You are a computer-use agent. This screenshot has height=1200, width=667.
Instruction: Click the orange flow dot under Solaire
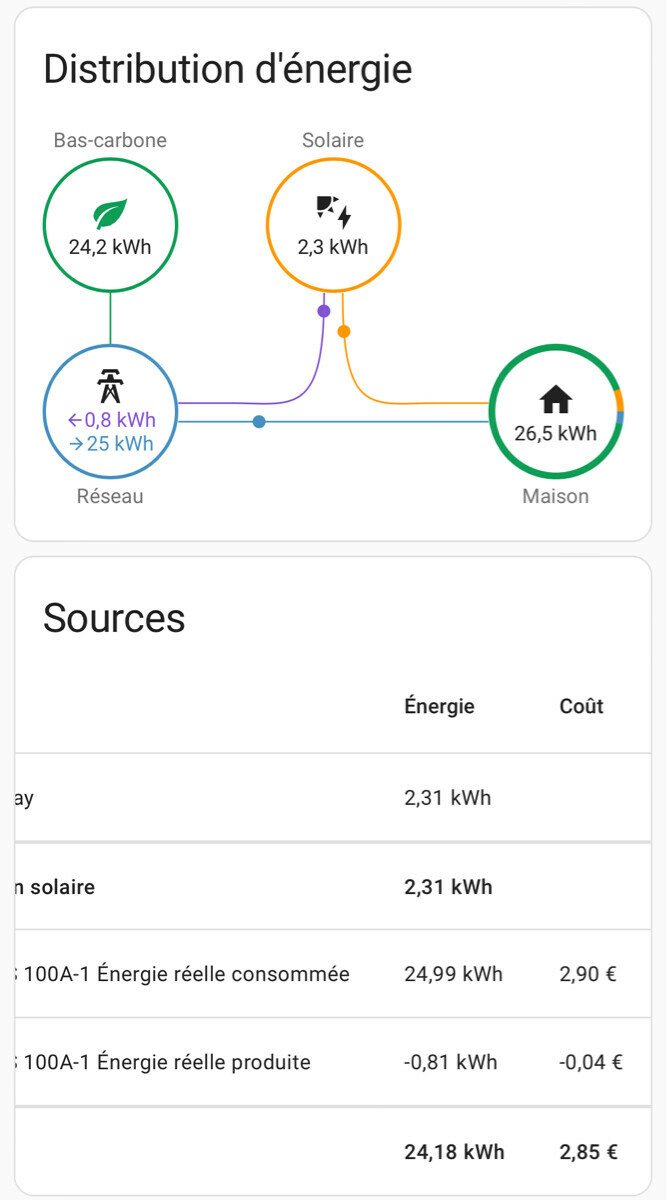pyautogui.click(x=344, y=331)
